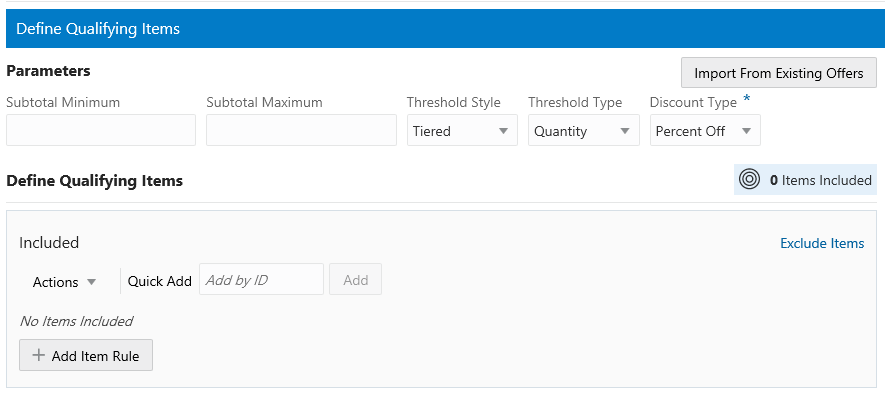The height and width of the screenshot is (397, 885).
Task: Focus the Subtotal Maximum field
Action: (301, 130)
